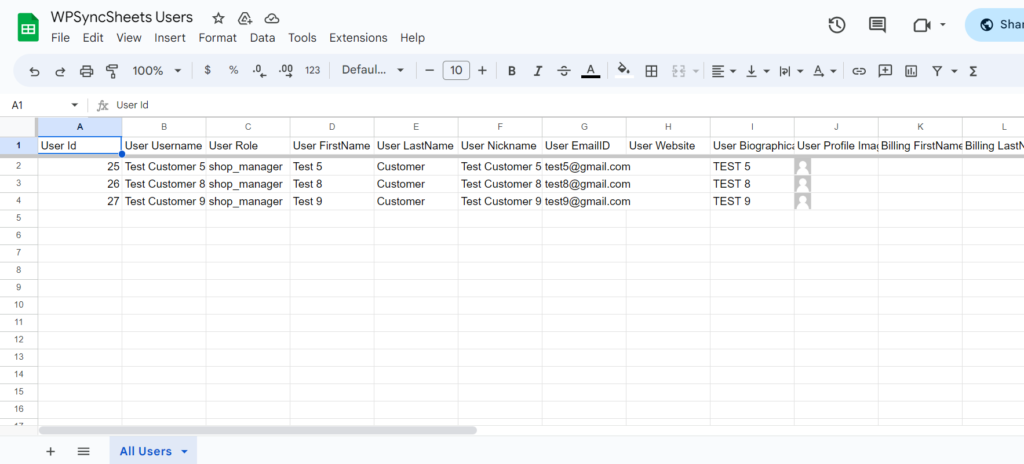The width and height of the screenshot is (1024, 464).
Task: Click the Redo arrow icon
Action: tap(60, 71)
